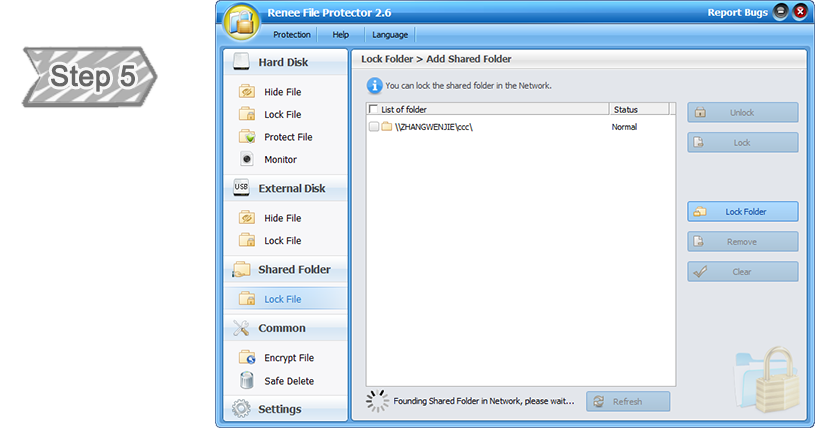Open Encrypt File via its icon

click(x=246, y=358)
